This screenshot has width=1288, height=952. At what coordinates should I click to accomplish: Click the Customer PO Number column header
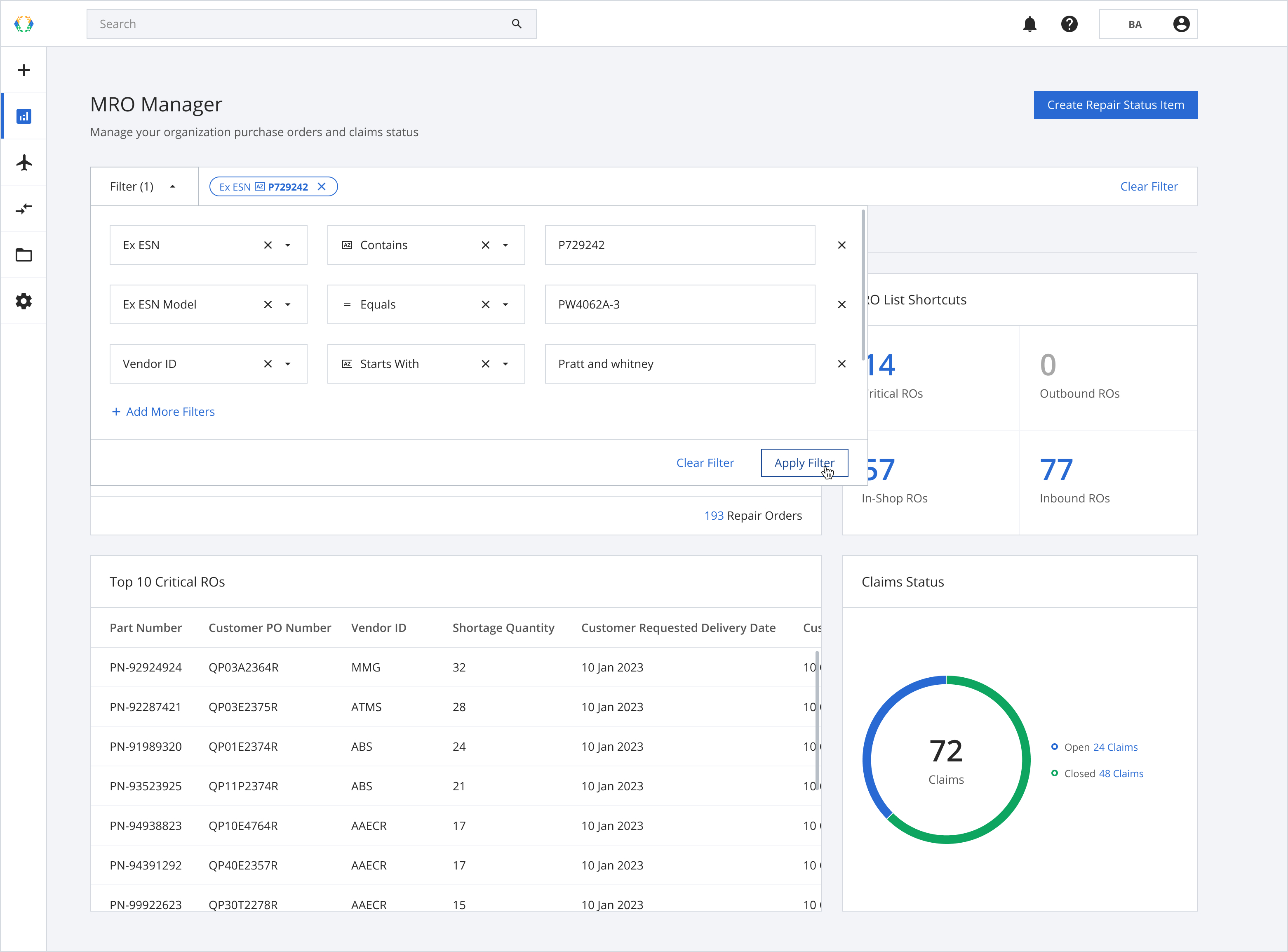coord(270,627)
